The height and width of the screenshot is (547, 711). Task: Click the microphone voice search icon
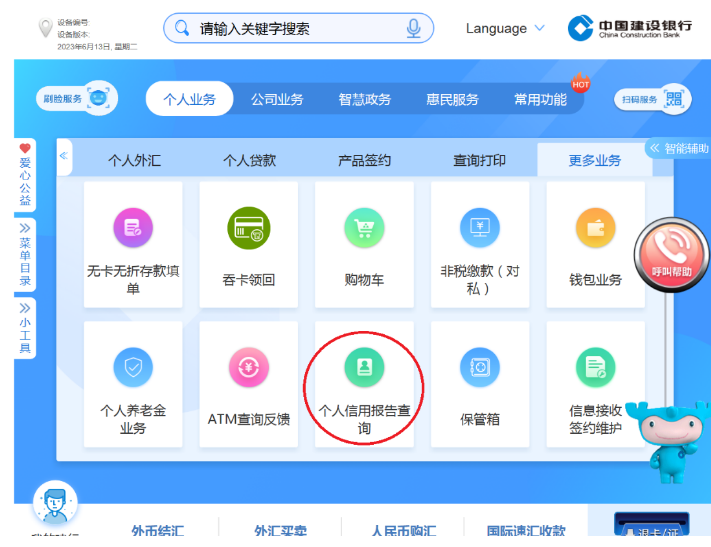click(413, 28)
